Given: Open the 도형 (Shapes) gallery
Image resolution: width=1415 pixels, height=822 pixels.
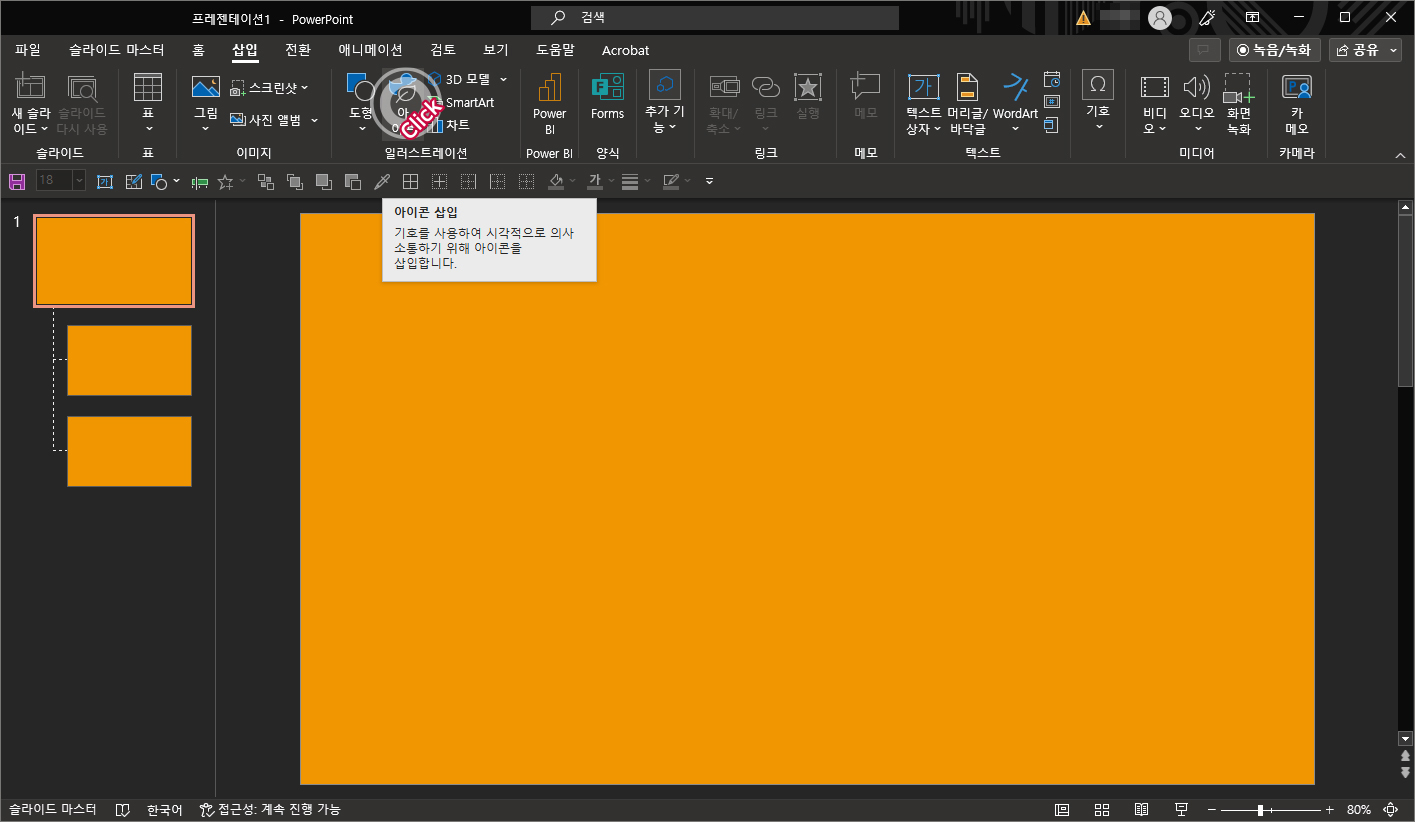Looking at the screenshot, I should pyautogui.click(x=361, y=104).
